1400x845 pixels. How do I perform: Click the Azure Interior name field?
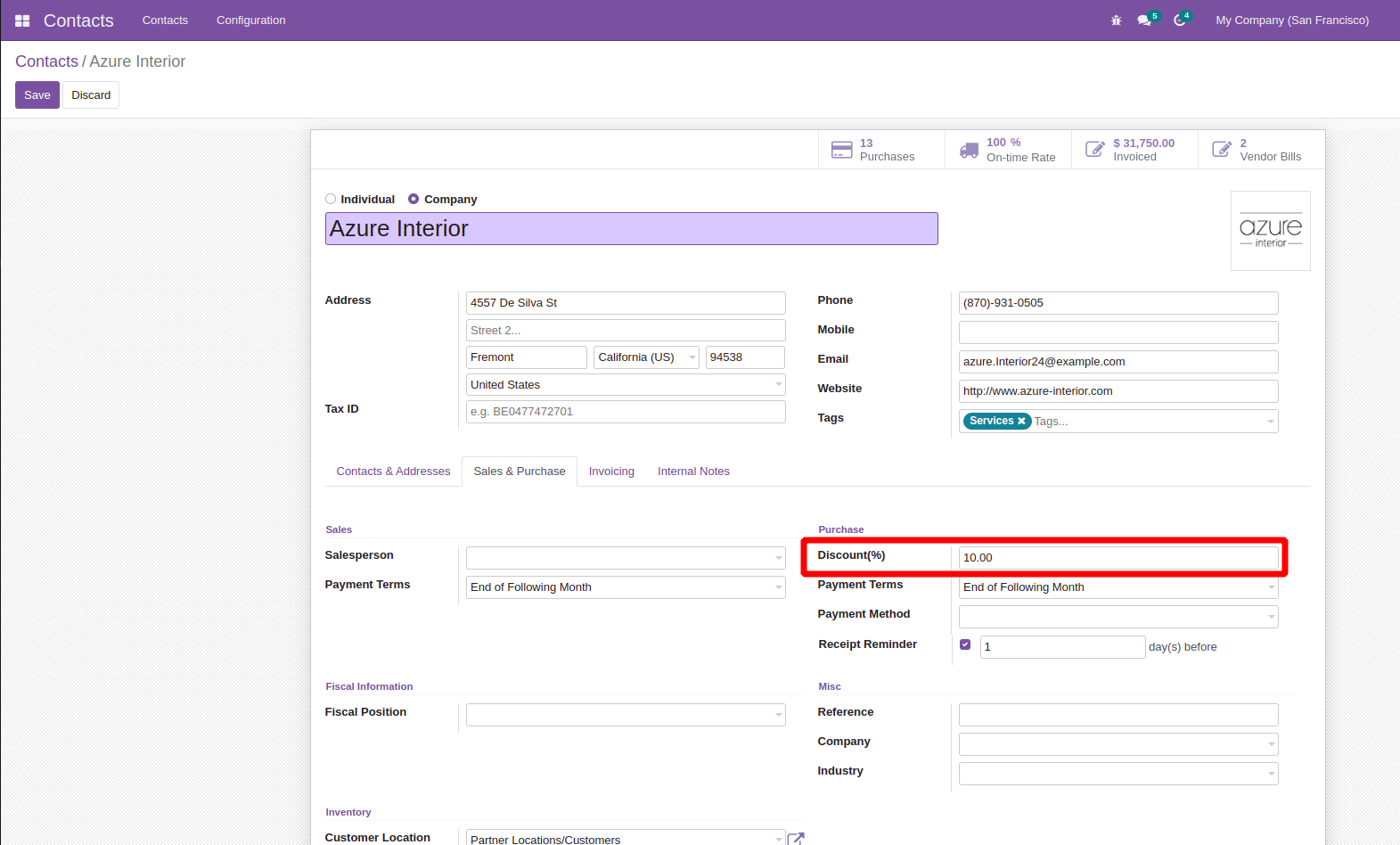[x=632, y=229]
